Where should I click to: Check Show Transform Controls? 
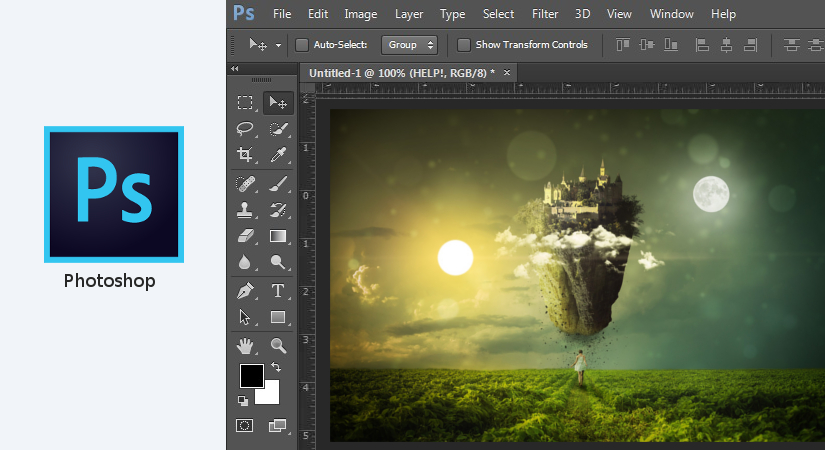[x=464, y=45]
